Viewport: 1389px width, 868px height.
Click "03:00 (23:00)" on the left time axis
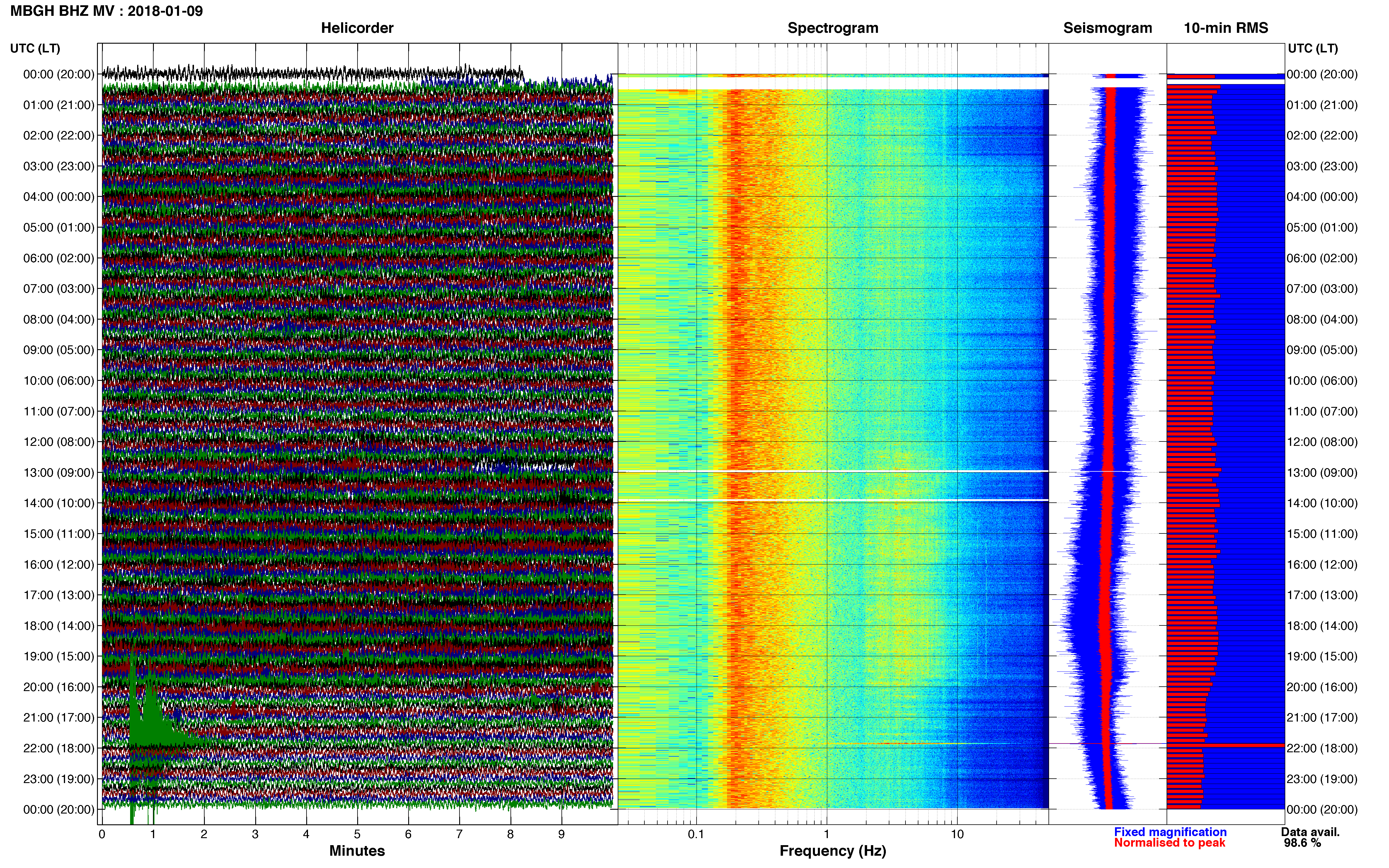59,166
